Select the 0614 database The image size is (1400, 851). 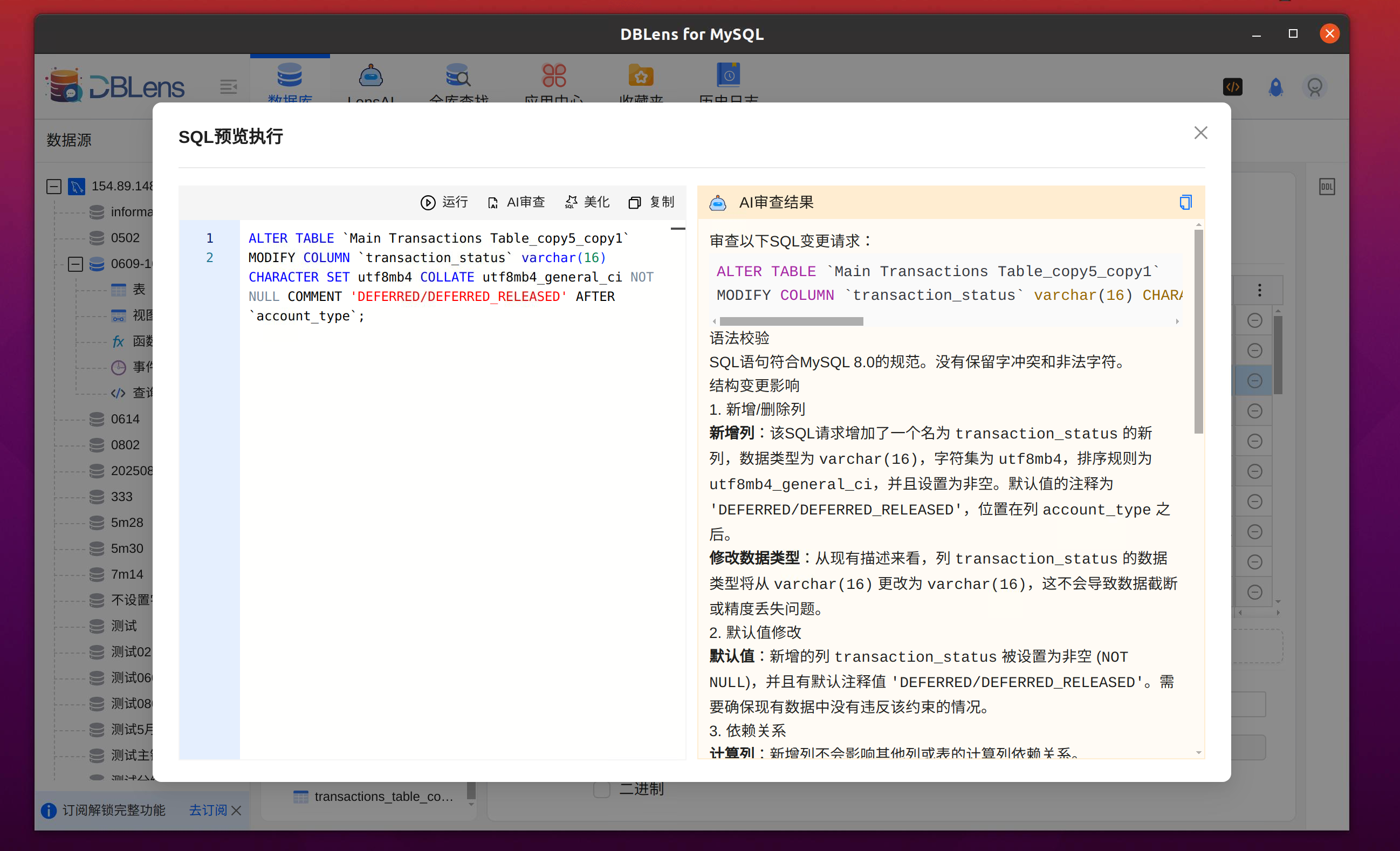[115, 419]
